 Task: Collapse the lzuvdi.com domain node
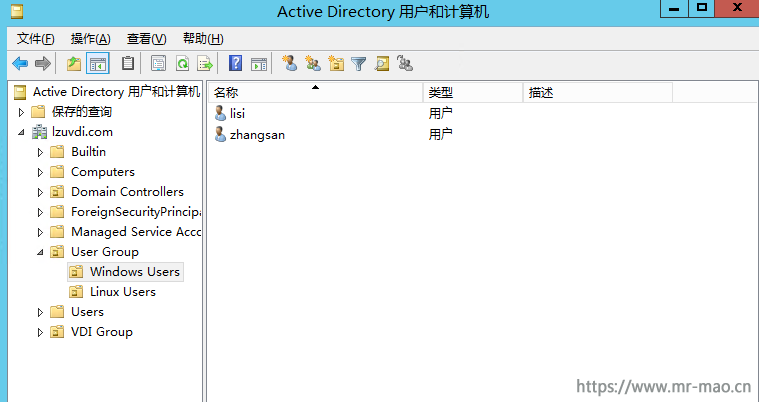pos(21,132)
